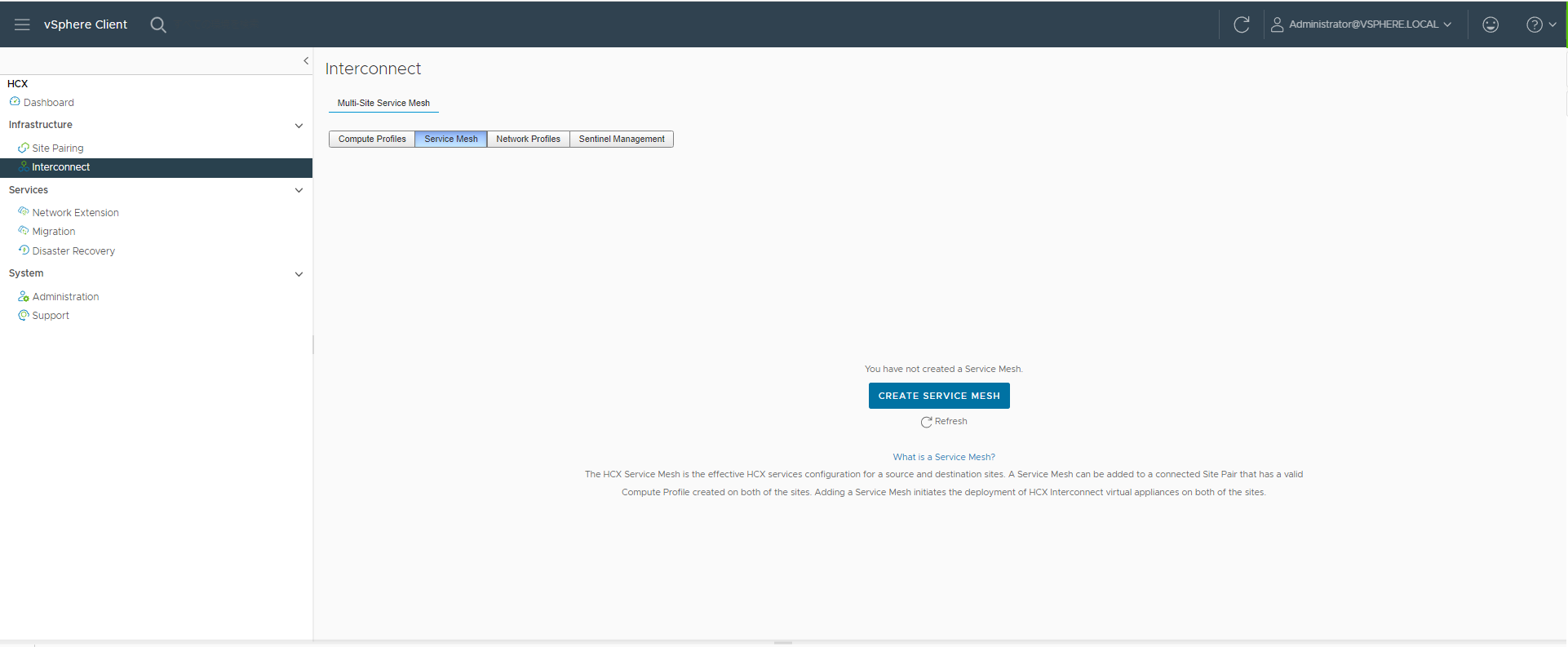
Task: Go to the Support page
Action: coord(51,316)
